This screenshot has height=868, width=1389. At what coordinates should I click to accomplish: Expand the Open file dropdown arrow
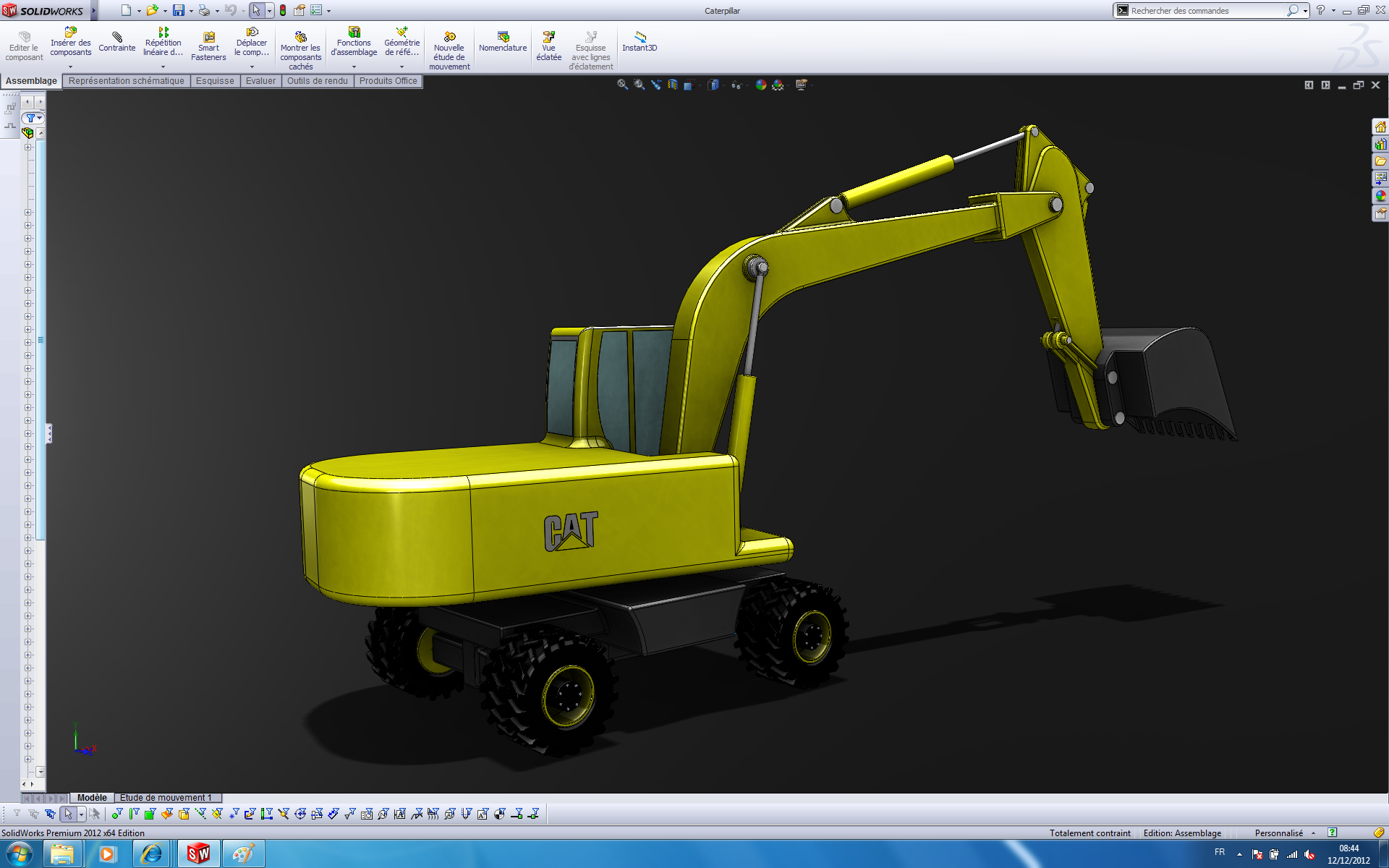point(165,11)
